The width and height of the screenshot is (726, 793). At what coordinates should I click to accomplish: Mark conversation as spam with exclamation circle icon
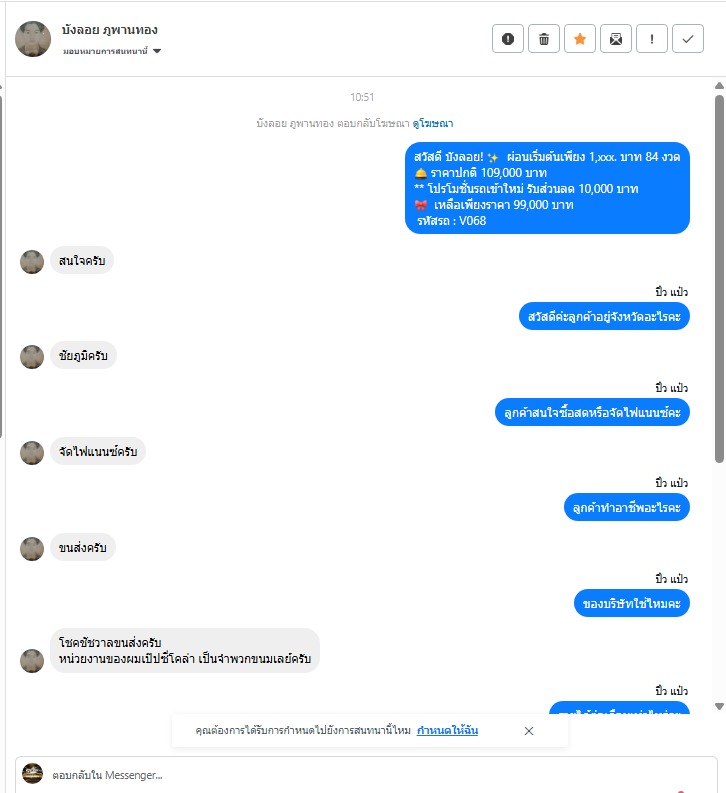pyautogui.click(x=508, y=38)
